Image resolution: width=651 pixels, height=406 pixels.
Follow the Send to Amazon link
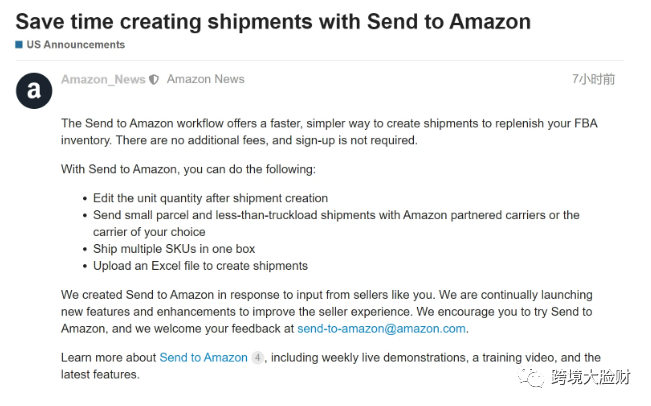click(203, 357)
